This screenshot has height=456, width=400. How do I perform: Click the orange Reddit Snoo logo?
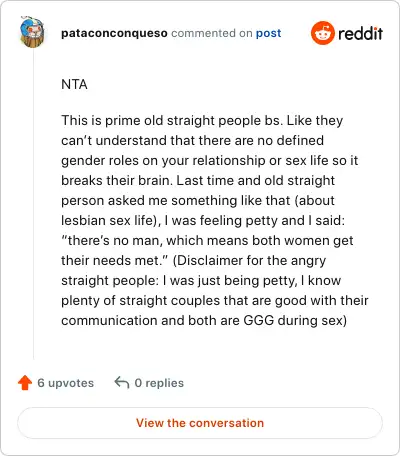[x=322, y=33]
